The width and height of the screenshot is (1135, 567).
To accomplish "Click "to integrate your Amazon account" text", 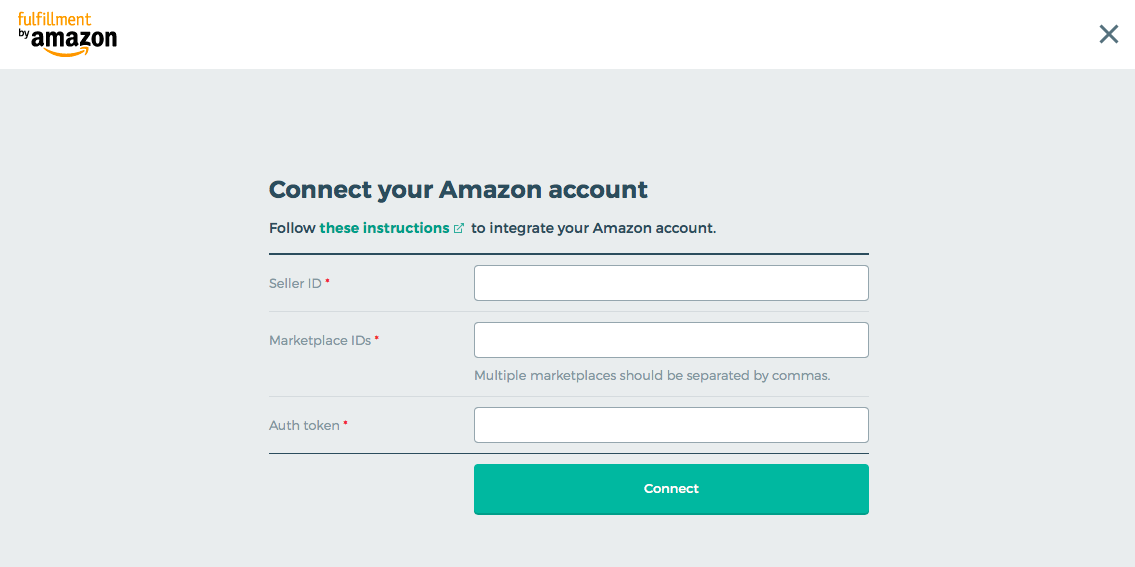I will point(593,228).
